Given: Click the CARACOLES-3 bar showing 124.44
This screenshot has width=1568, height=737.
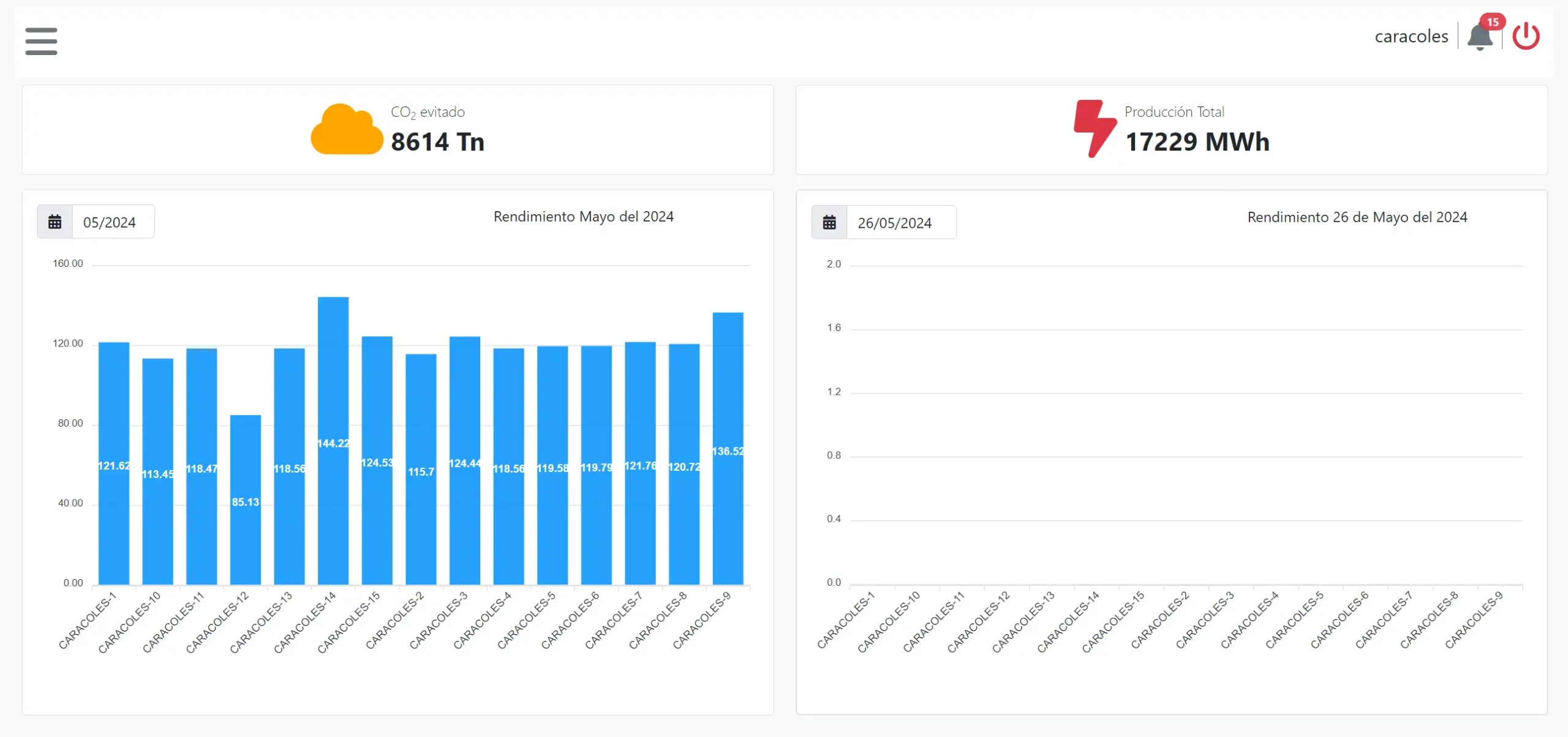Looking at the screenshot, I should [x=465, y=460].
